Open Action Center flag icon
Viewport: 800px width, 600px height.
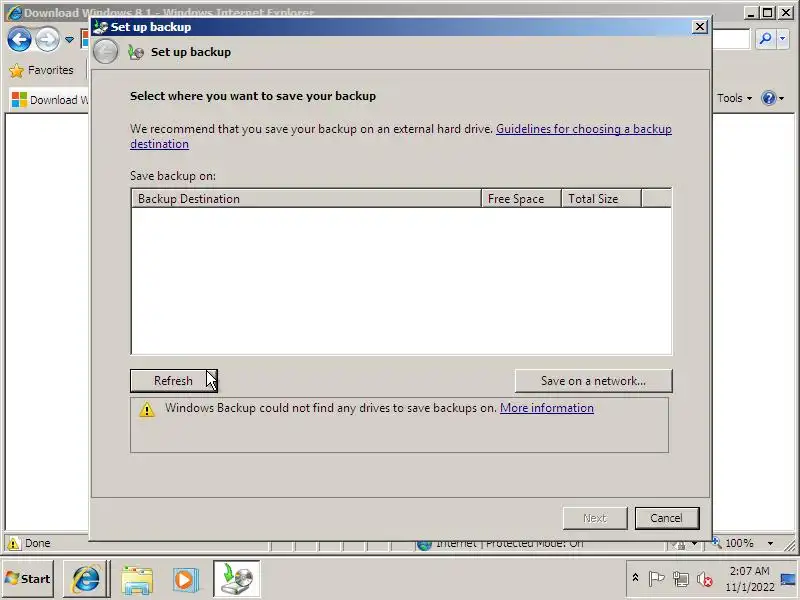(656, 579)
